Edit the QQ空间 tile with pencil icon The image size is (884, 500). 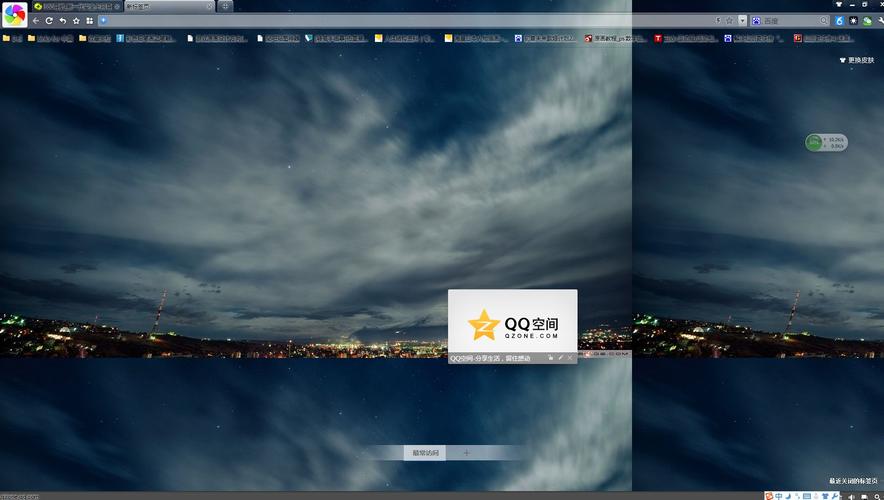click(x=560, y=358)
